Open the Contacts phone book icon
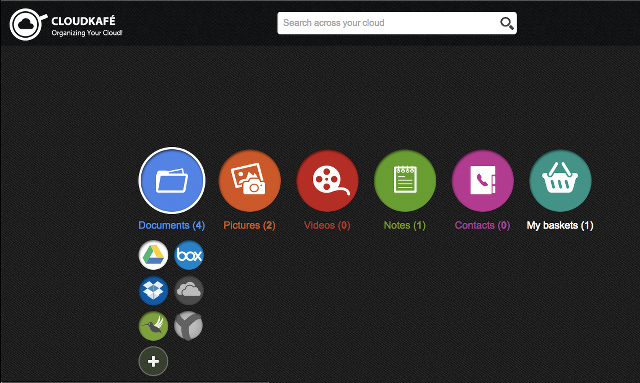The height and width of the screenshot is (383, 640). tap(482, 180)
